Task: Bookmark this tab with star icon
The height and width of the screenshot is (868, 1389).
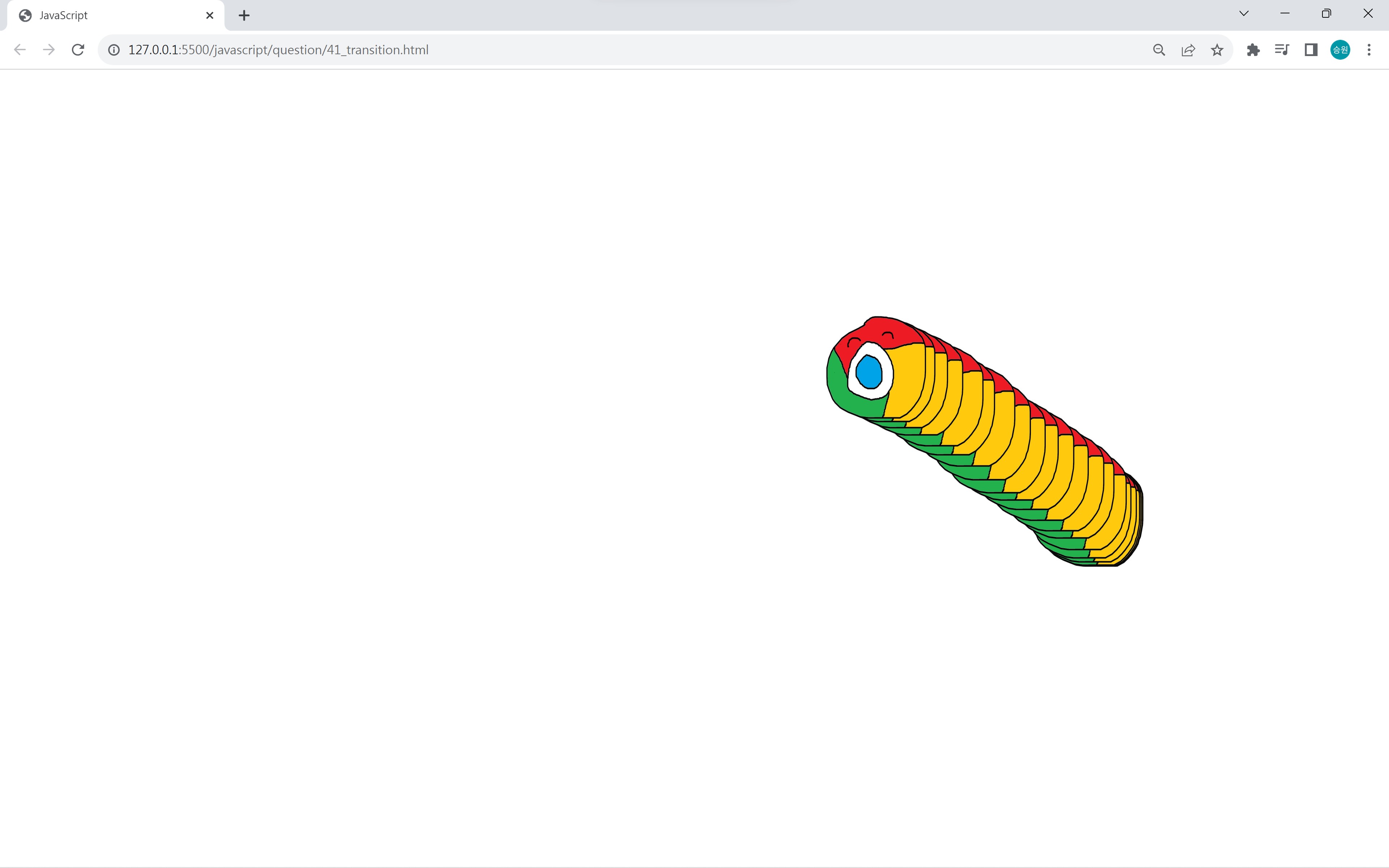Action: [x=1217, y=50]
